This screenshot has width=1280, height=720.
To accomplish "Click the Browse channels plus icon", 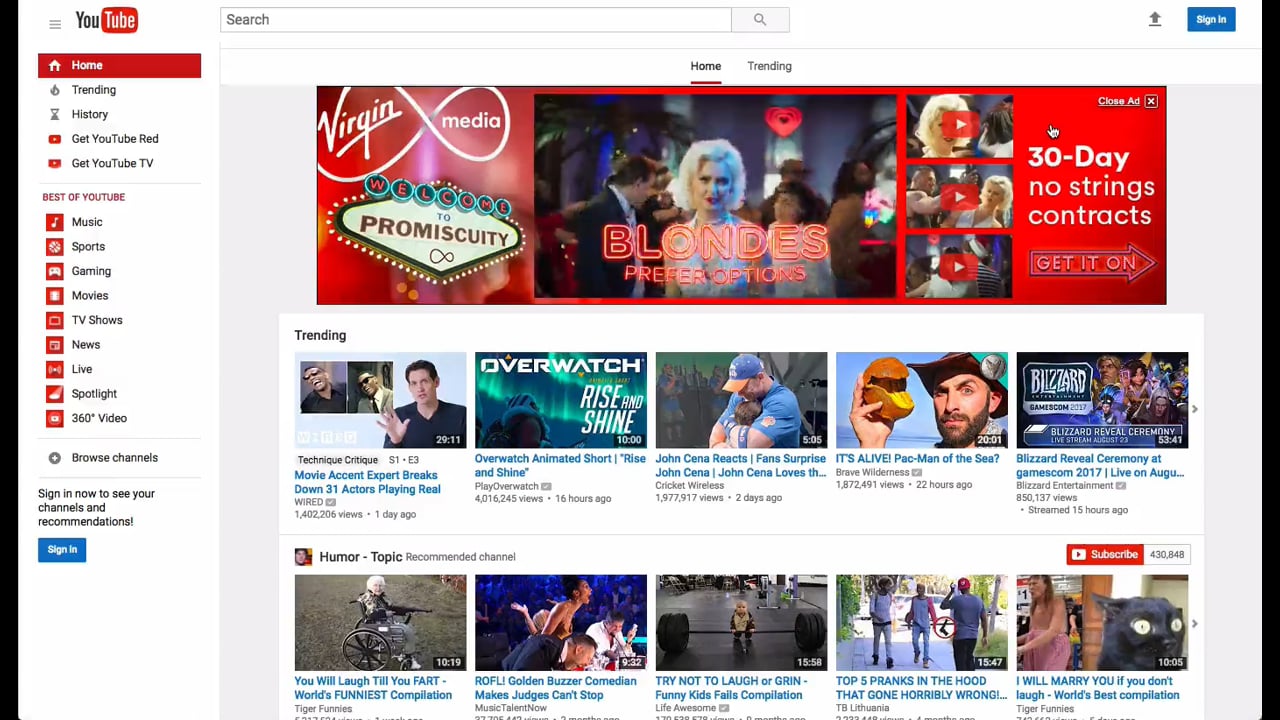I will (55, 458).
